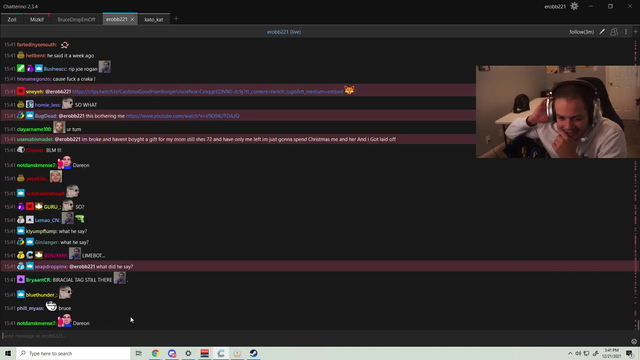Open Windows Start menu
Image resolution: width=640 pixels, height=360 pixels.
click(8, 353)
